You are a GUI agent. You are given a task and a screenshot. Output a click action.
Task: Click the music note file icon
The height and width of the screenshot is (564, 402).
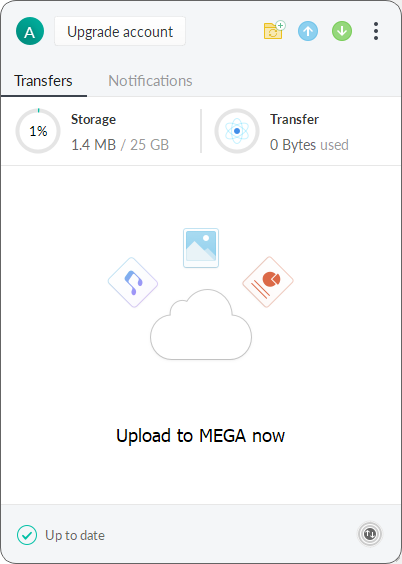point(133,282)
